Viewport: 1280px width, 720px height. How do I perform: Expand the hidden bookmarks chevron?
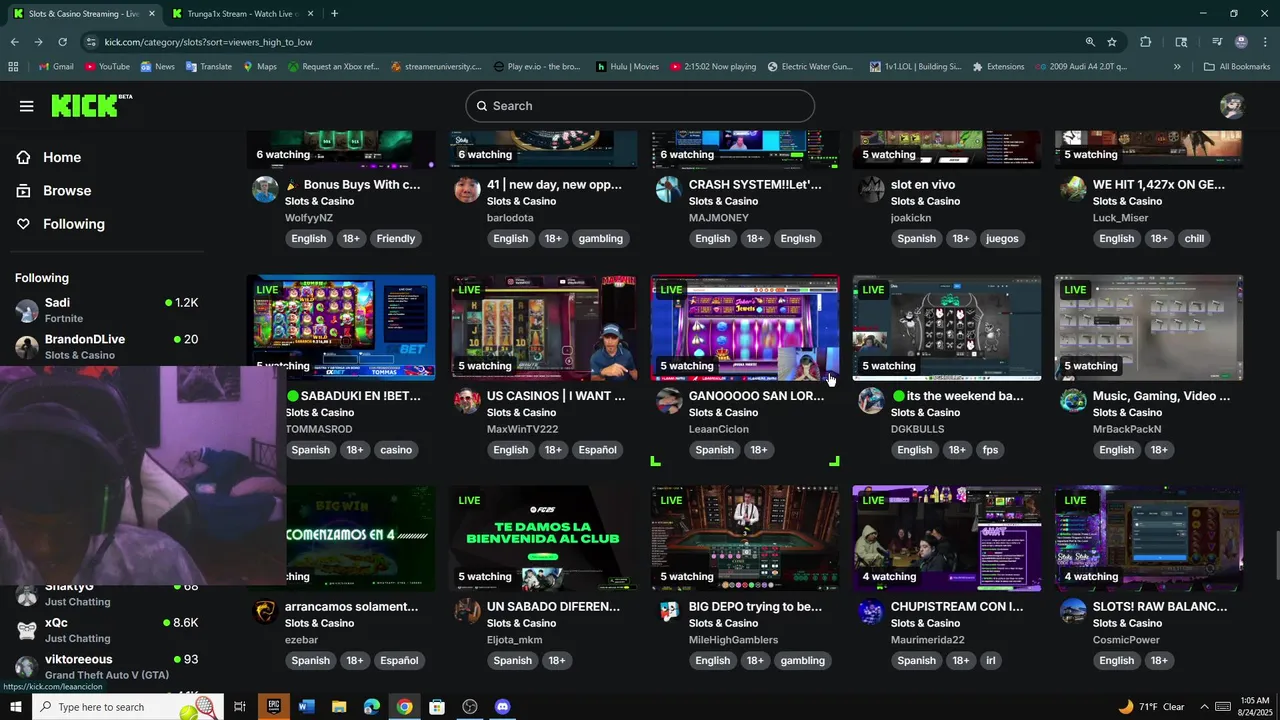pos(1177,67)
